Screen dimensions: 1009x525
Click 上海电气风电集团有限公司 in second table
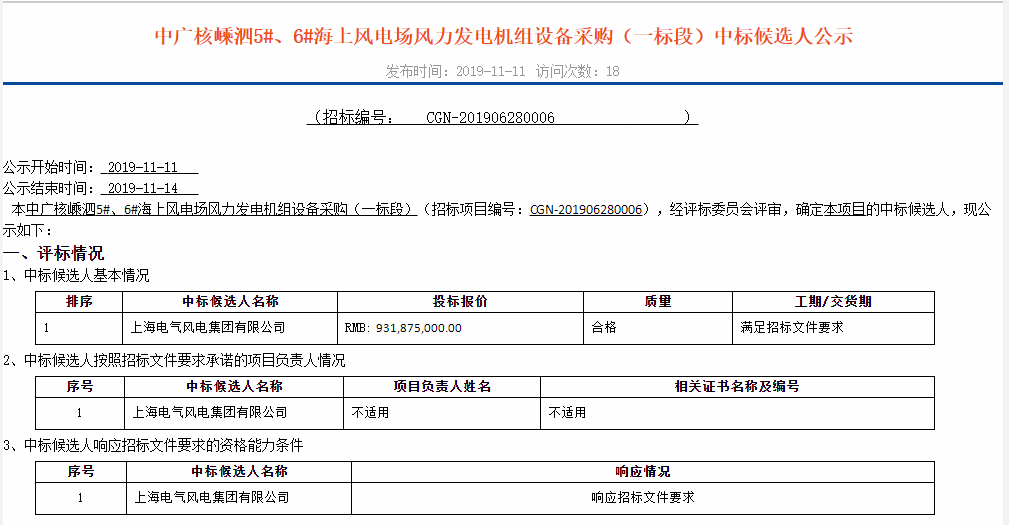[210, 412]
